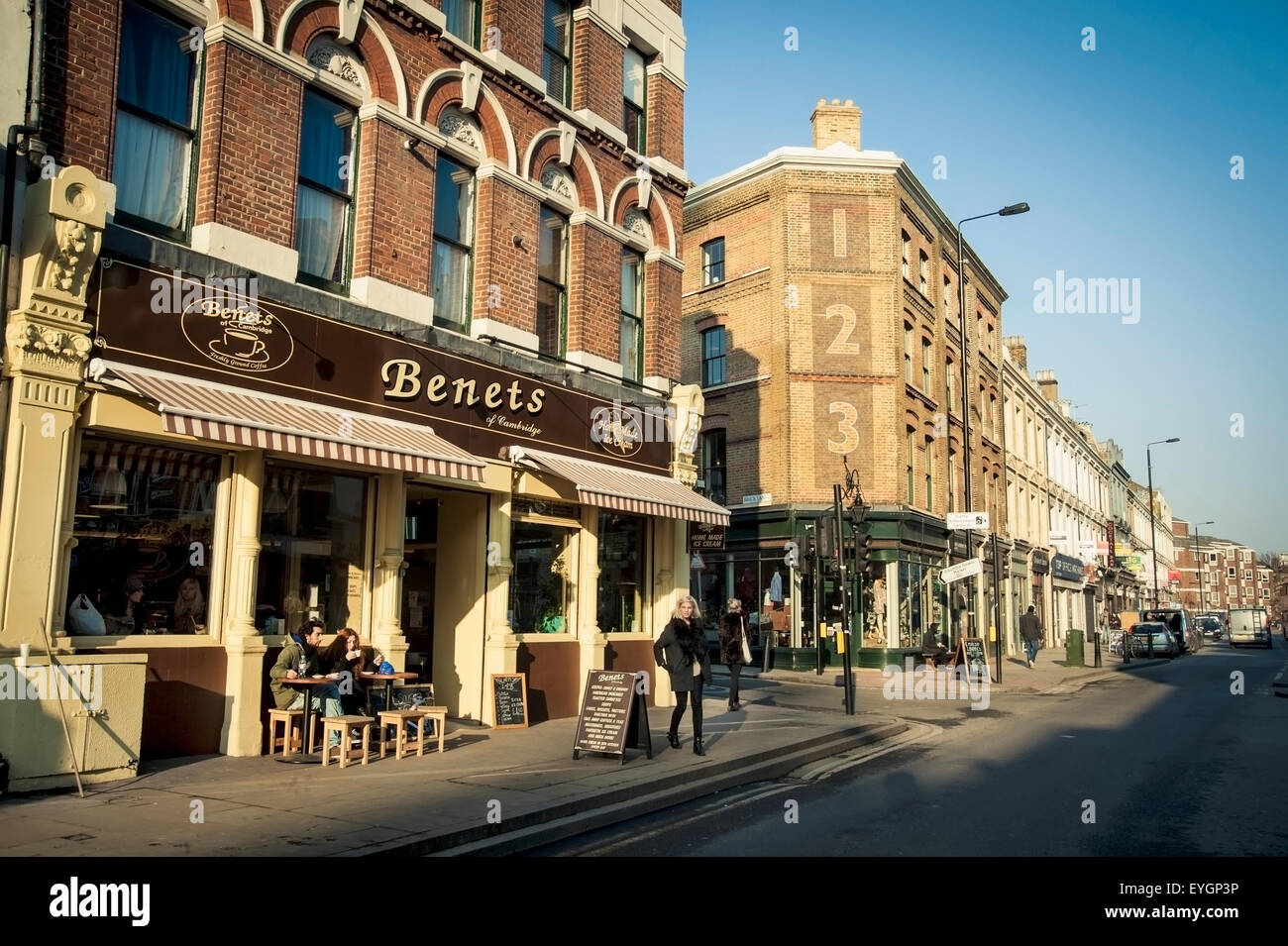
Task: Click the oval Benets coffee cup logo
Action: [238, 334]
